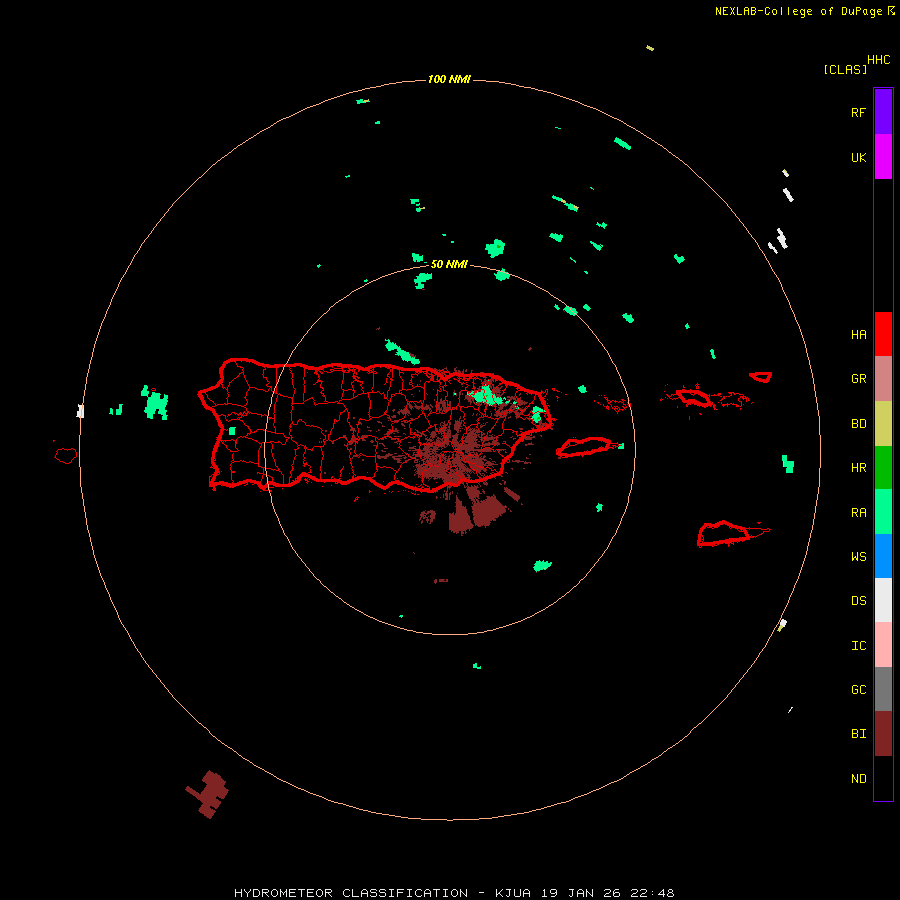Select the GC gray legend swatch
This screenshot has height=900, width=900.
pyautogui.click(x=883, y=689)
